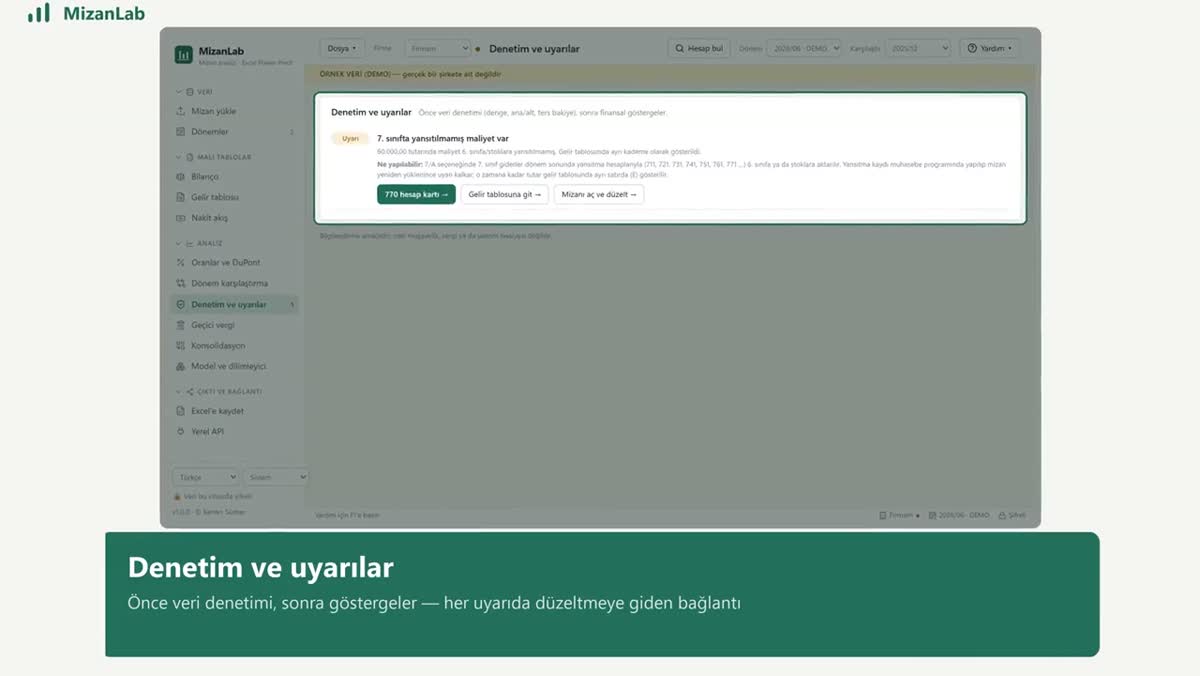Viewport: 1200px width, 676px height.
Task: Select Excel'e kaydet option
Action: [x=235, y=411]
